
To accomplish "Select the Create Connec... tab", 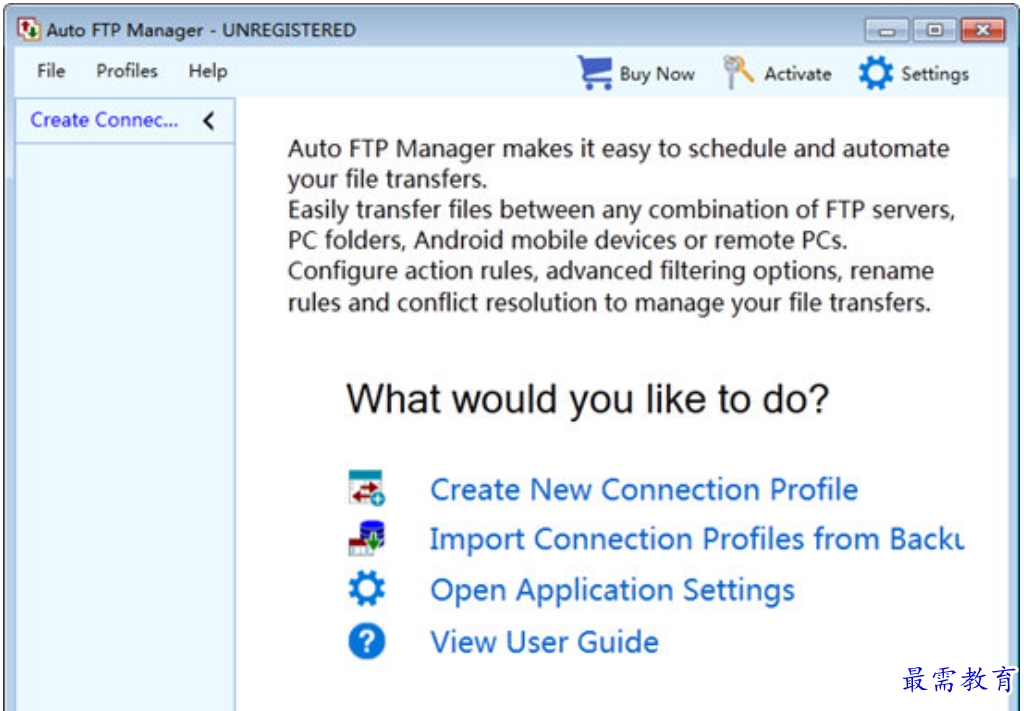I will pos(104,120).
